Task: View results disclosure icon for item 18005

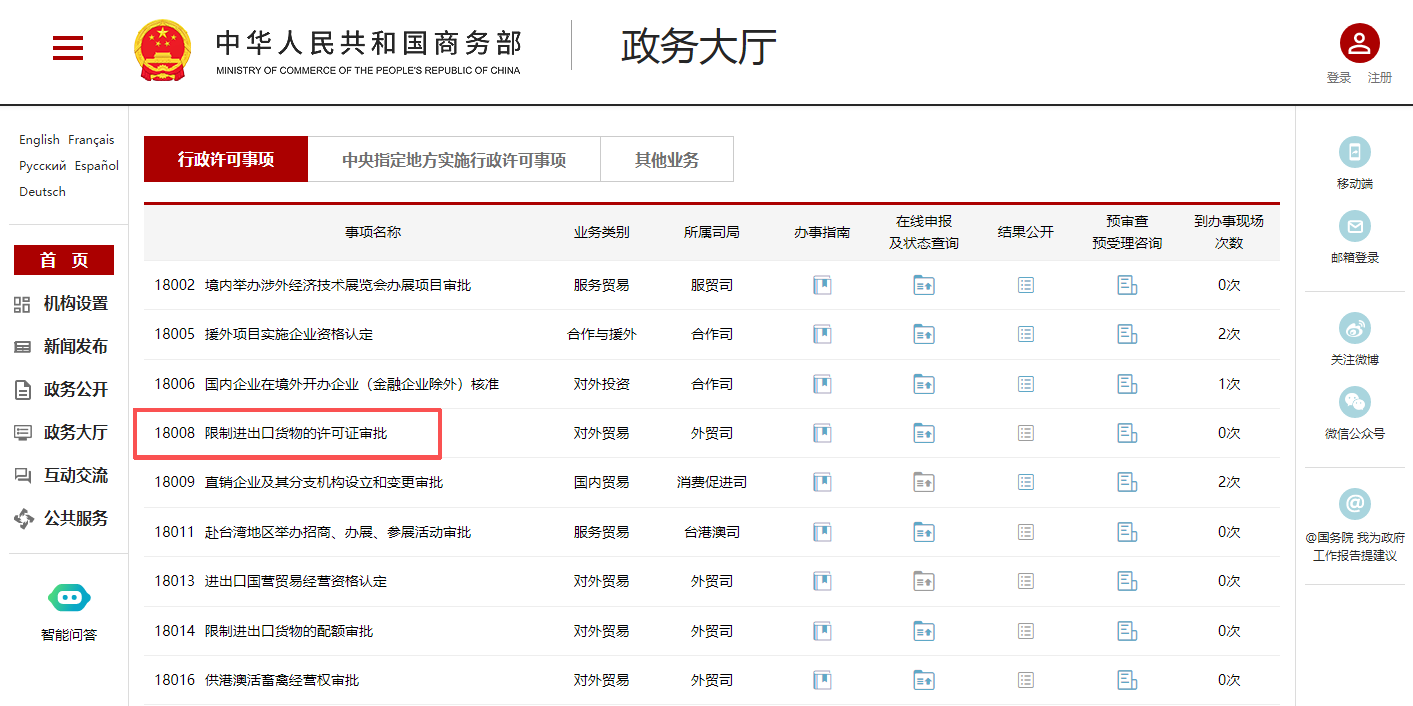Action: pyautogui.click(x=1025, y=334)
